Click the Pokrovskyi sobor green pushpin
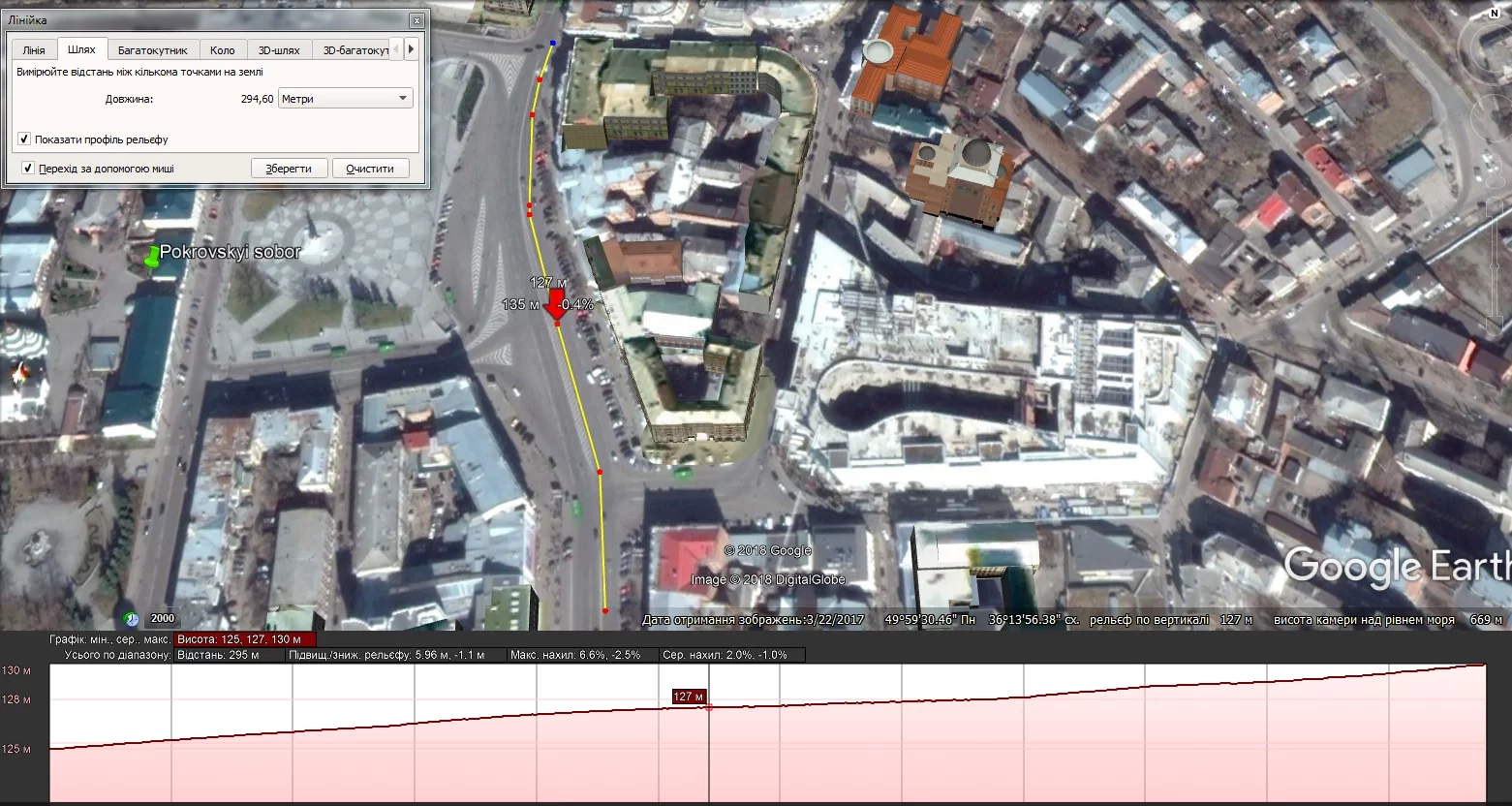Viewport: 1512px width, 806px height. point(151,256)
